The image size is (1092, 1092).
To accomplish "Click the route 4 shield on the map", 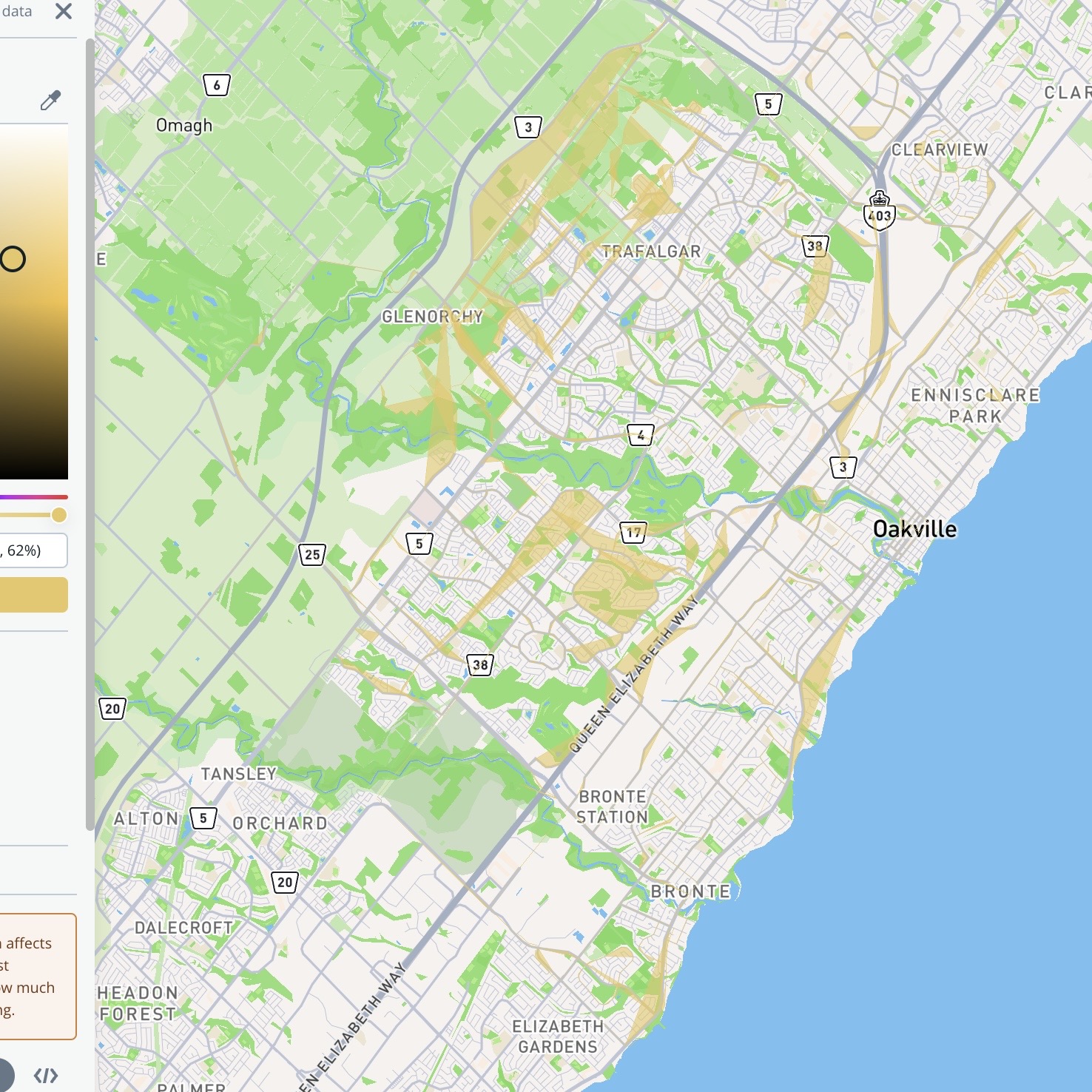I will click(641, 436).
